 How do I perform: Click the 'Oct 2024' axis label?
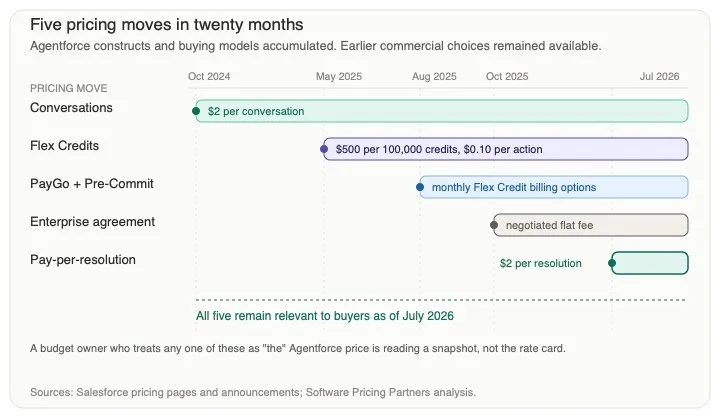coord(209,76)
